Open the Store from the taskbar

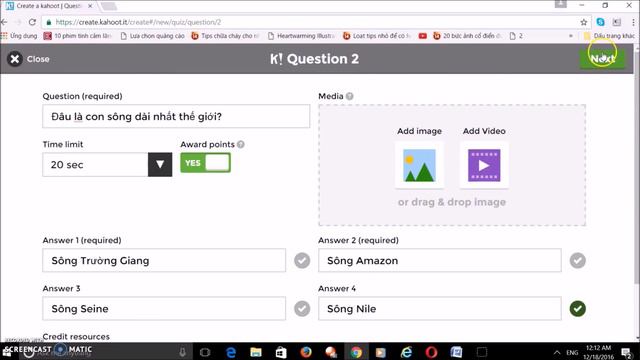281,352
